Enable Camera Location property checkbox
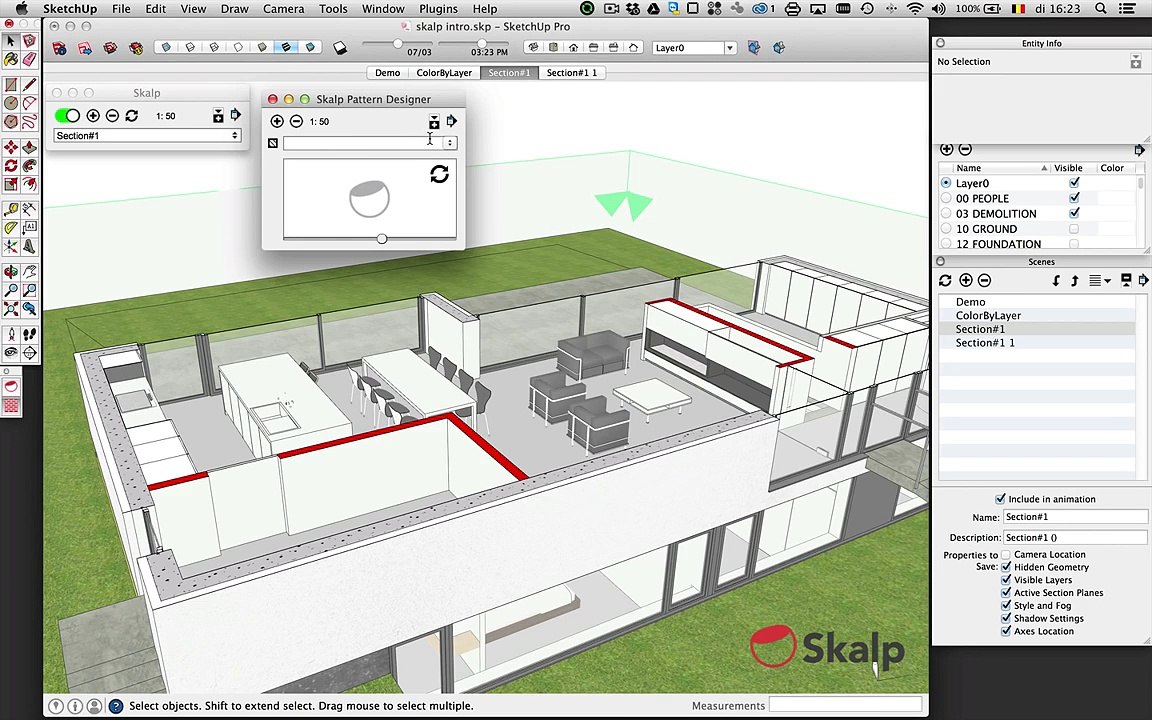Screen dimensions: 1152x720 (1006, 554)
